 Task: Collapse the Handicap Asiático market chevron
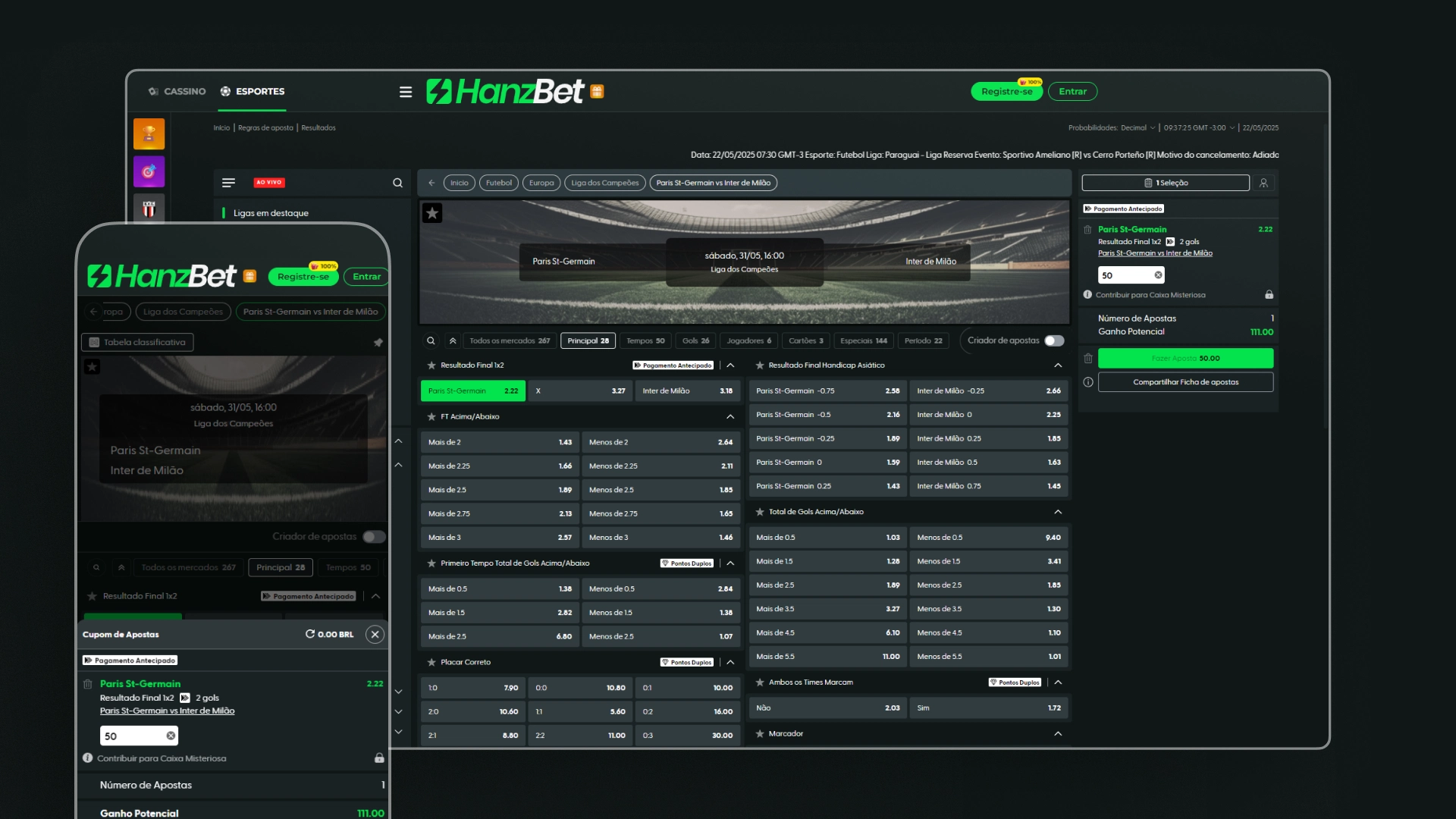click(1058, 365)
